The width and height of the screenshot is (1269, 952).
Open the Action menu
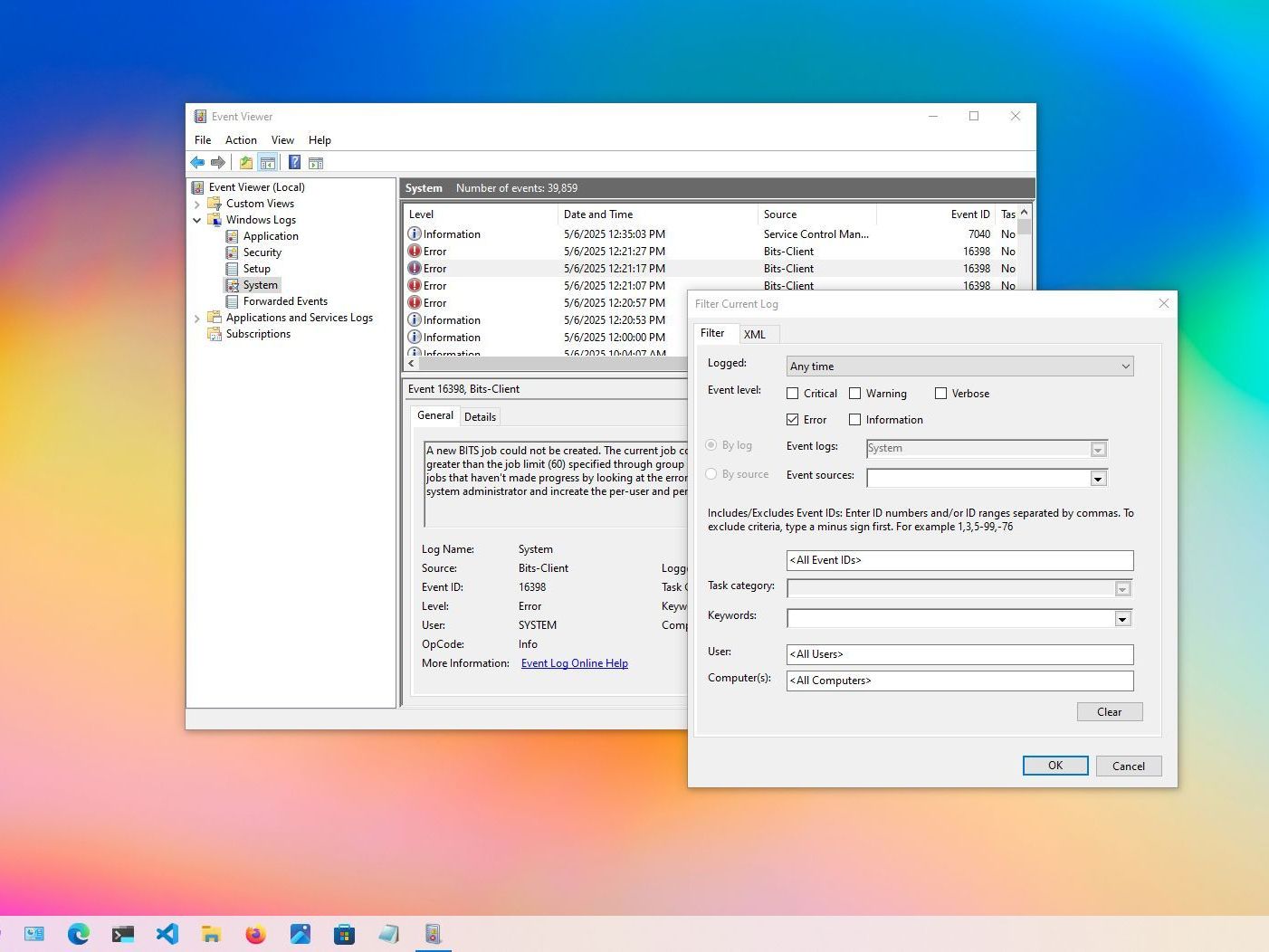tap(241, 140)
